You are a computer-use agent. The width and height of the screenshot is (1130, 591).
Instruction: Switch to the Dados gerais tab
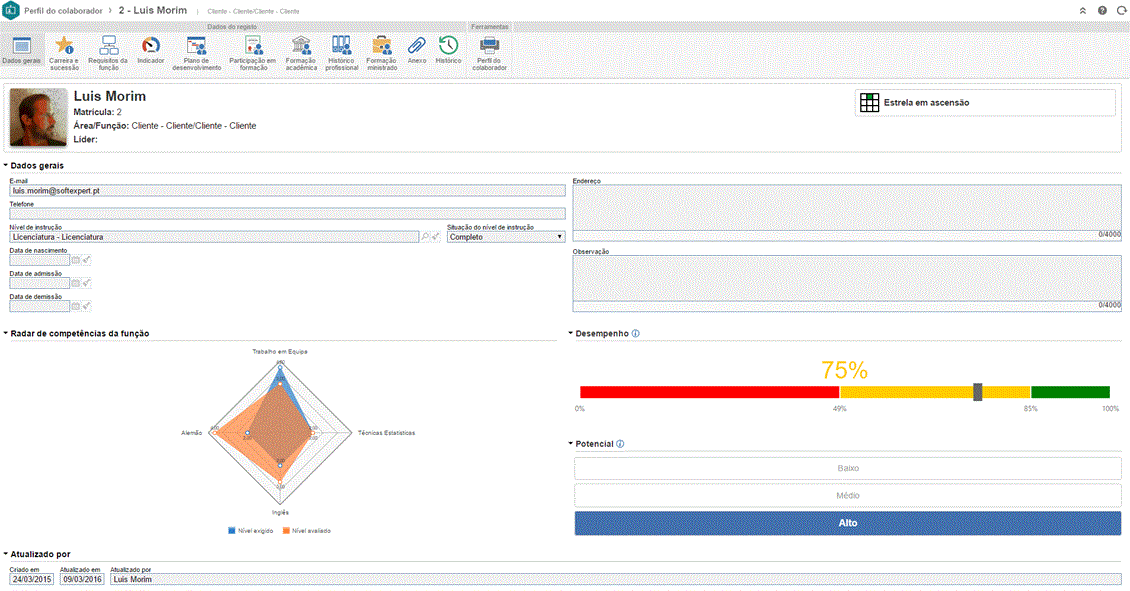pyautogui.click(x=22, y=52)
